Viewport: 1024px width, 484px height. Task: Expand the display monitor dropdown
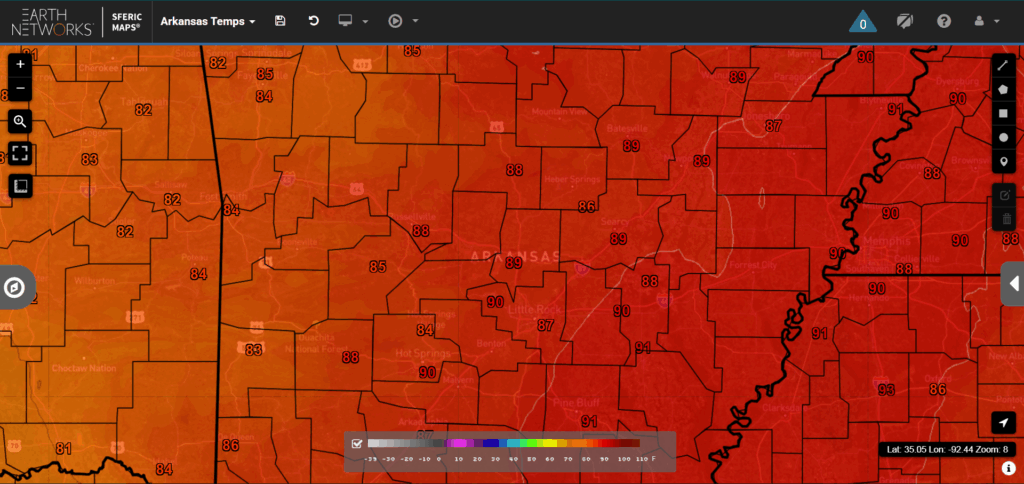pyautogui.click(x=353, y=21)
